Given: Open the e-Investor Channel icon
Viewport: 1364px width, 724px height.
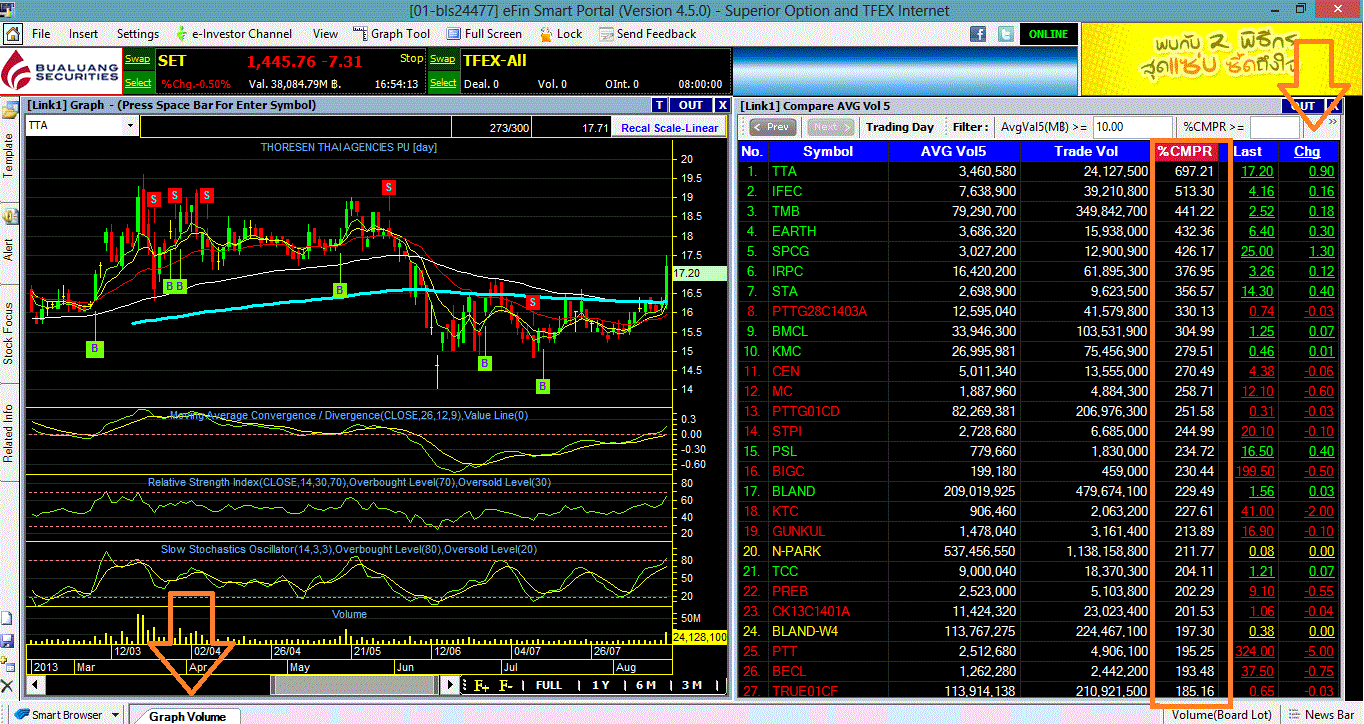Looking at the screenshot, I should (184, 34).
